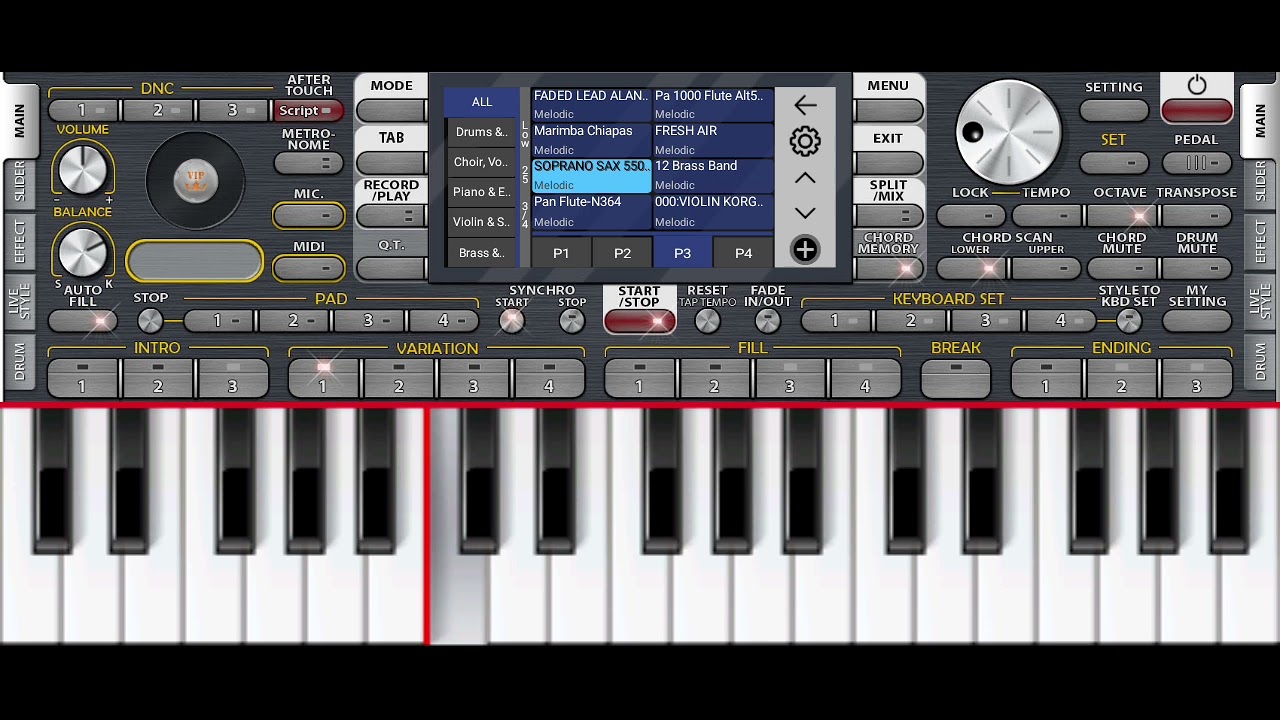Click the Split/Mix button
The height and width of the screenshot is (720, 1280).
(x=888, y=215)
